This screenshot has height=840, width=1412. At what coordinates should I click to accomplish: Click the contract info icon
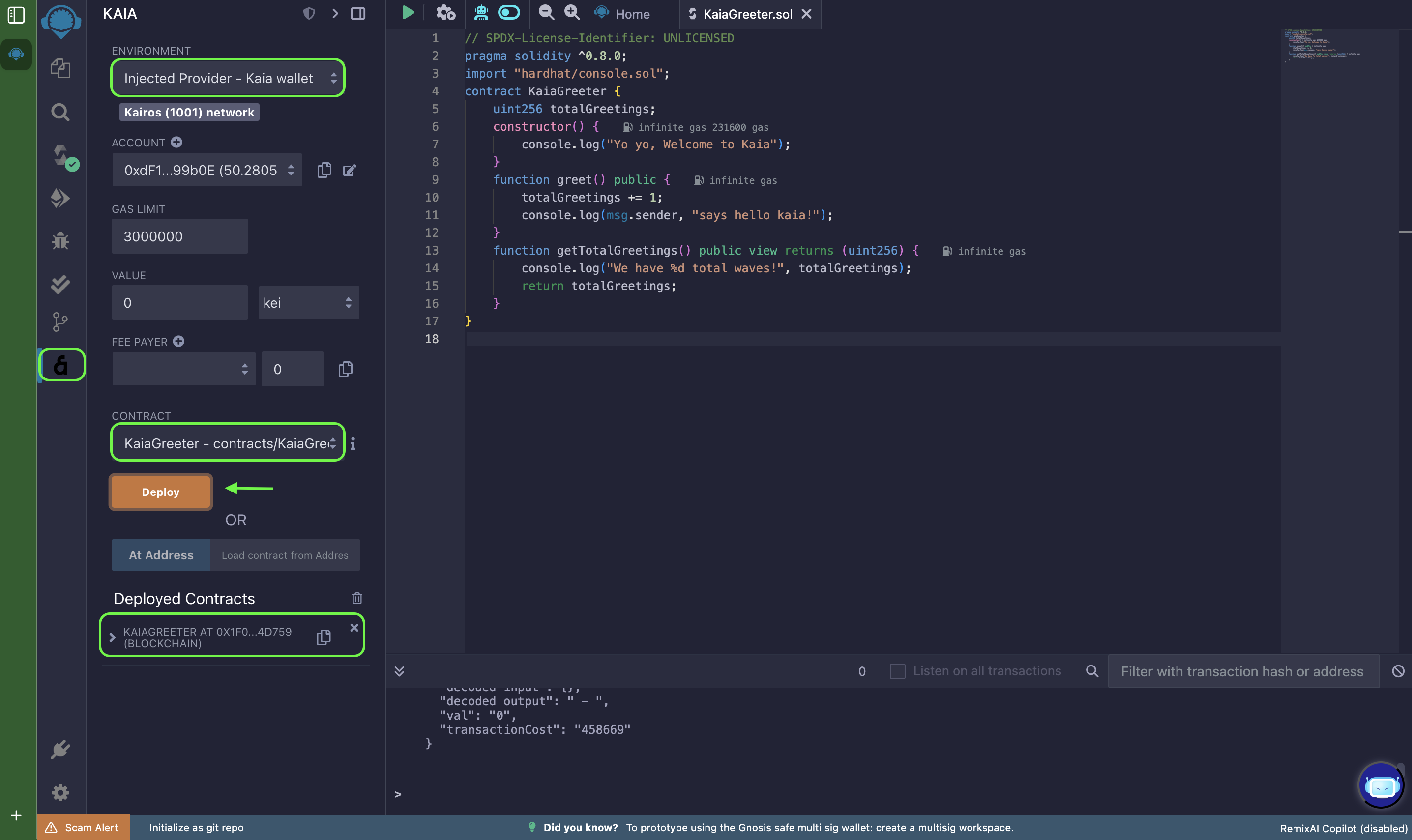[353, 444]
